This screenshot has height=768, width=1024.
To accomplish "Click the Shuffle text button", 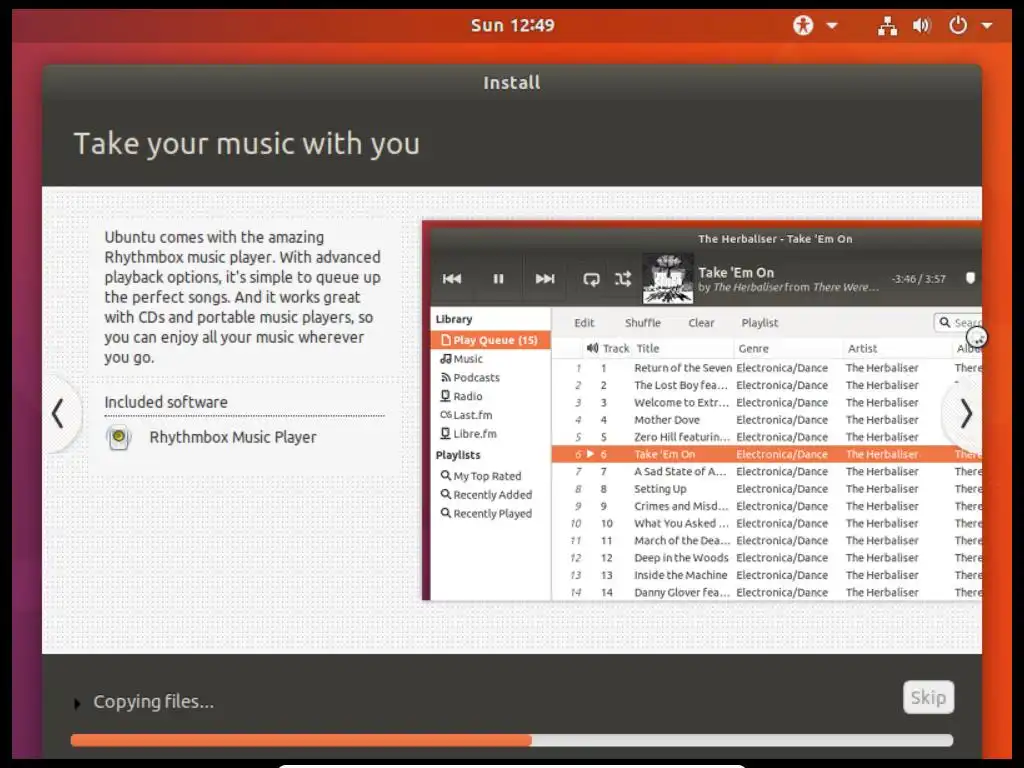I will pos(643,323).
